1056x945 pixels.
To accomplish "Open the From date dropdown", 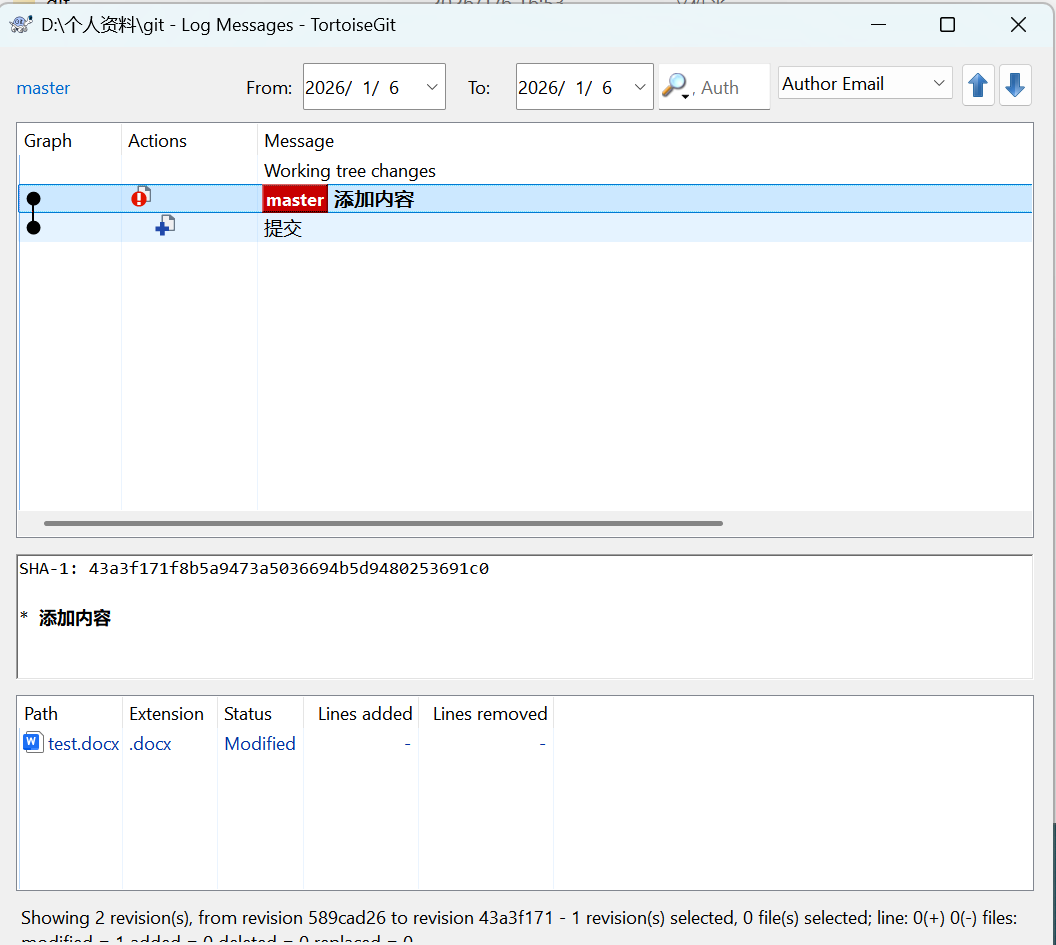I will [432, 87].
